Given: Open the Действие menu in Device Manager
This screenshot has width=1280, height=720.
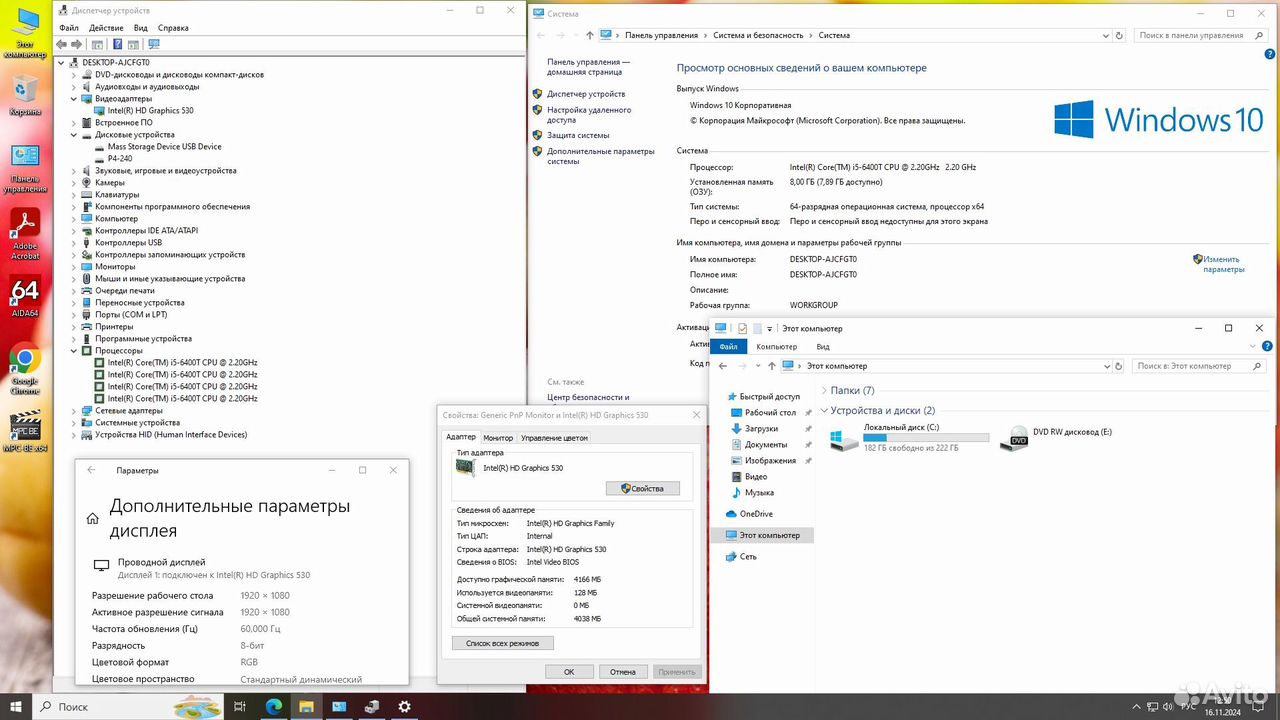Looking at the screenshot, I should (x=106, y=28).
